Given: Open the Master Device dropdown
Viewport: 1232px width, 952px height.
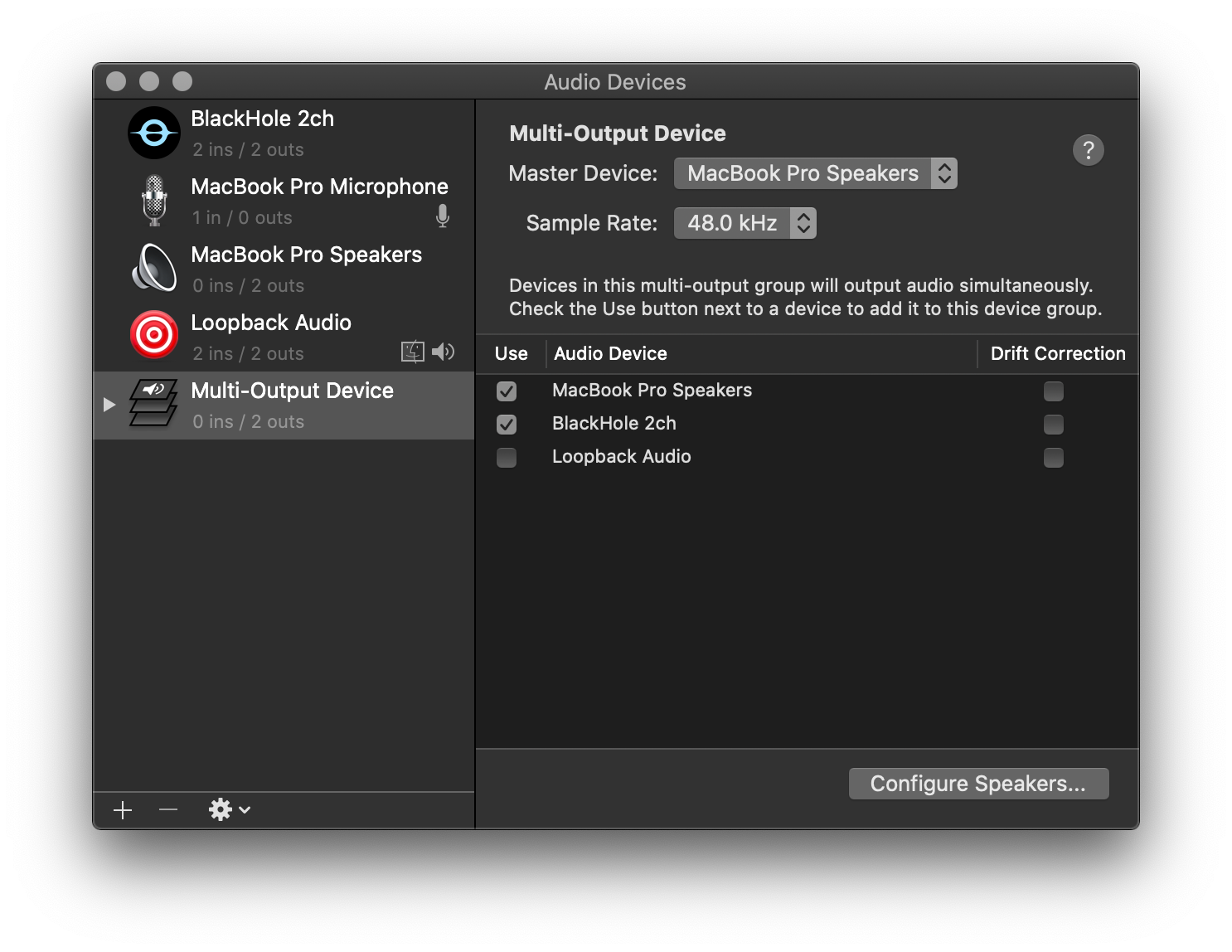Looking at the screenshot, I should coord(815,173).
